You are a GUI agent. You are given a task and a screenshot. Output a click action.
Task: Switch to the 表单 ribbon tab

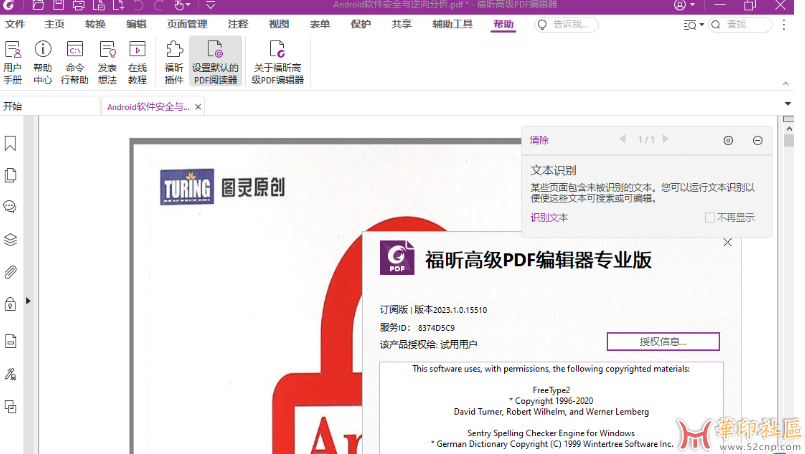[x=320, y=24]
